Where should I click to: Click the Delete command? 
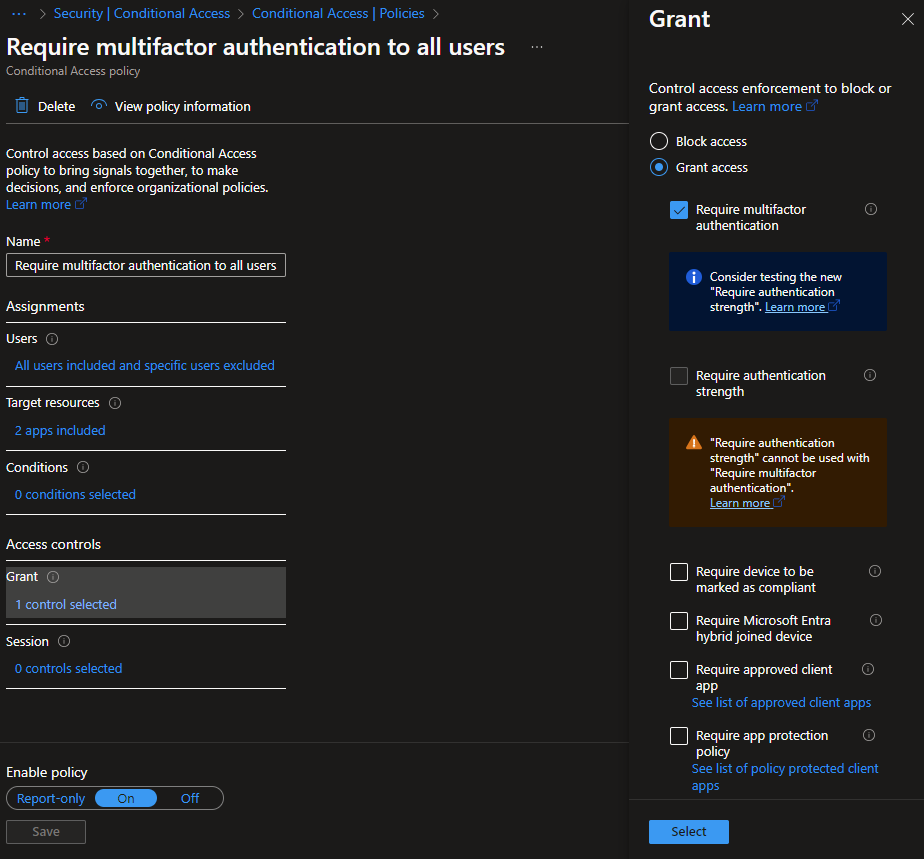[x=45, y=106]
